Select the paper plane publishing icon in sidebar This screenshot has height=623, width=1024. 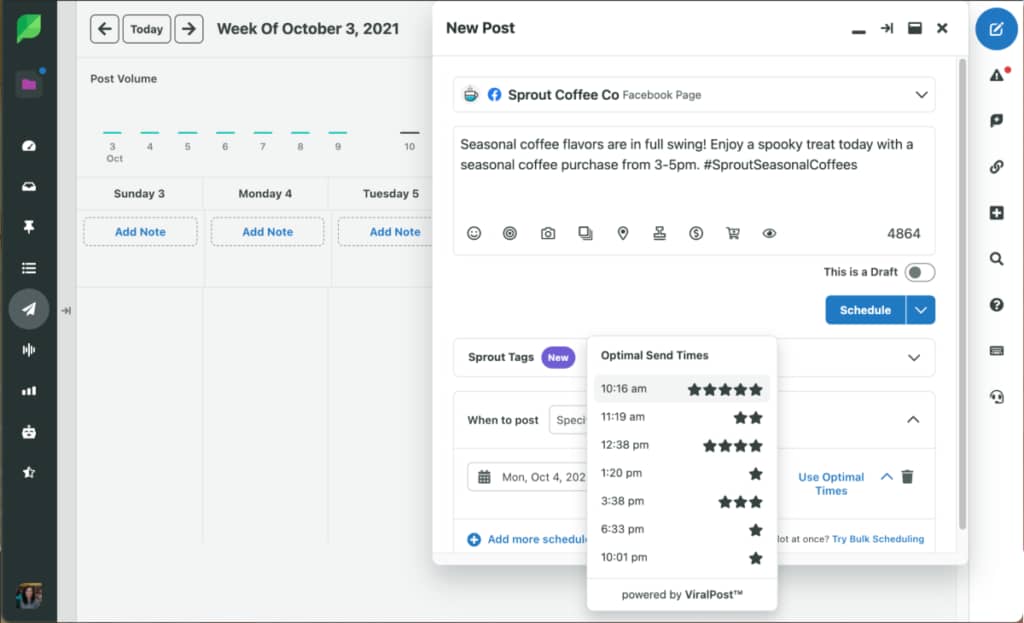coord(30,310)
